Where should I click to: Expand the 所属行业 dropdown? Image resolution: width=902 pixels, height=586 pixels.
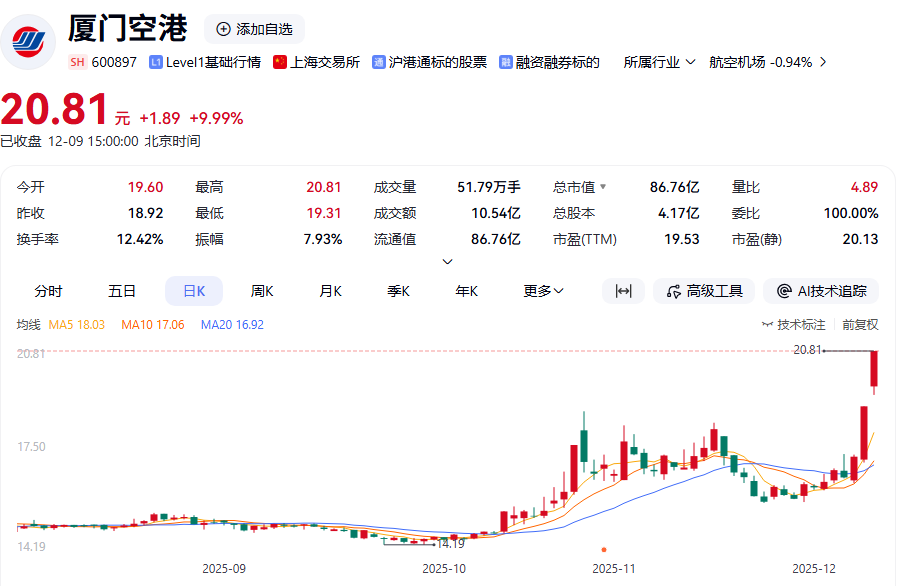(660, 62)
